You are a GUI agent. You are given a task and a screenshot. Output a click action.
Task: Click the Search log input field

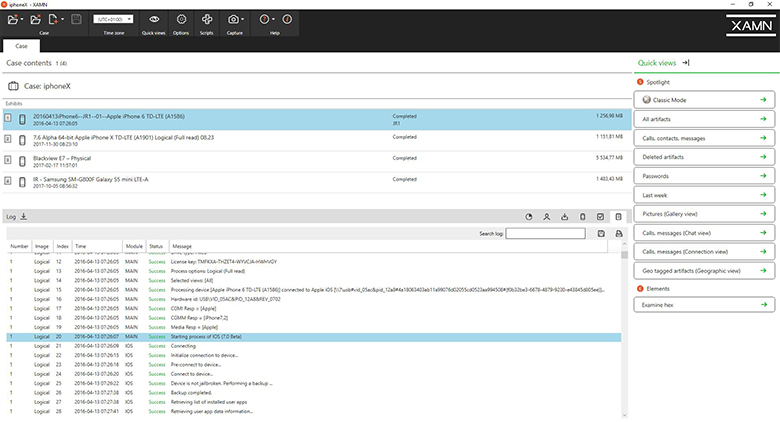click(545, 233)
